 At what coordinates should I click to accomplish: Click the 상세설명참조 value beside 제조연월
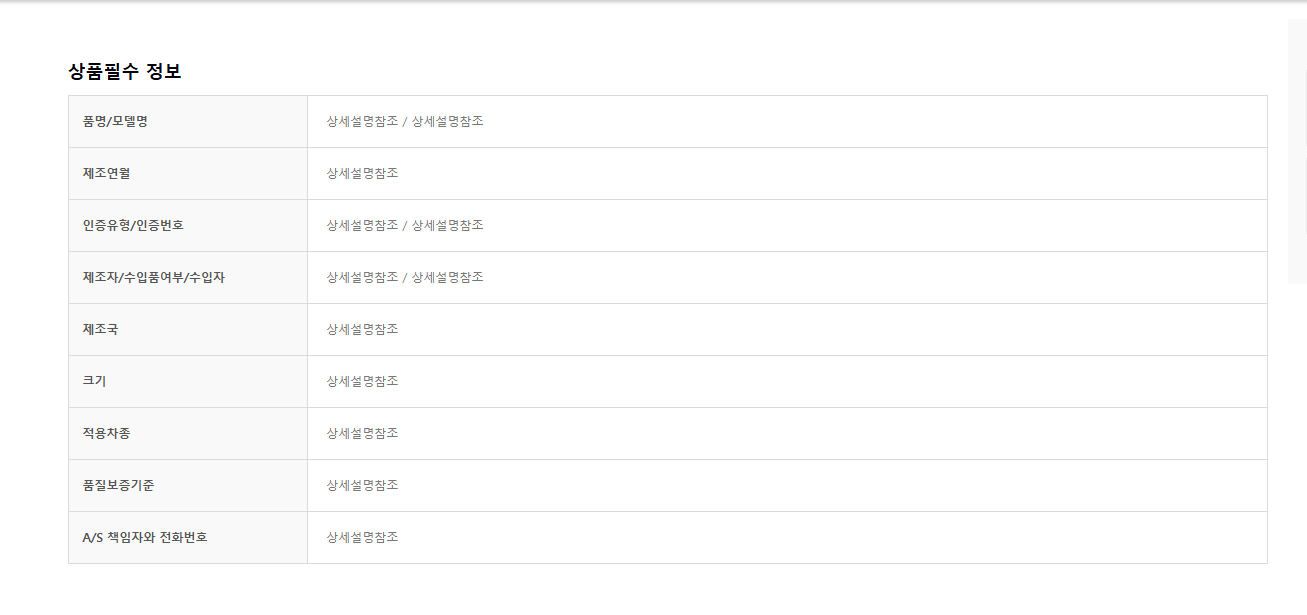[x=362, y=174]
